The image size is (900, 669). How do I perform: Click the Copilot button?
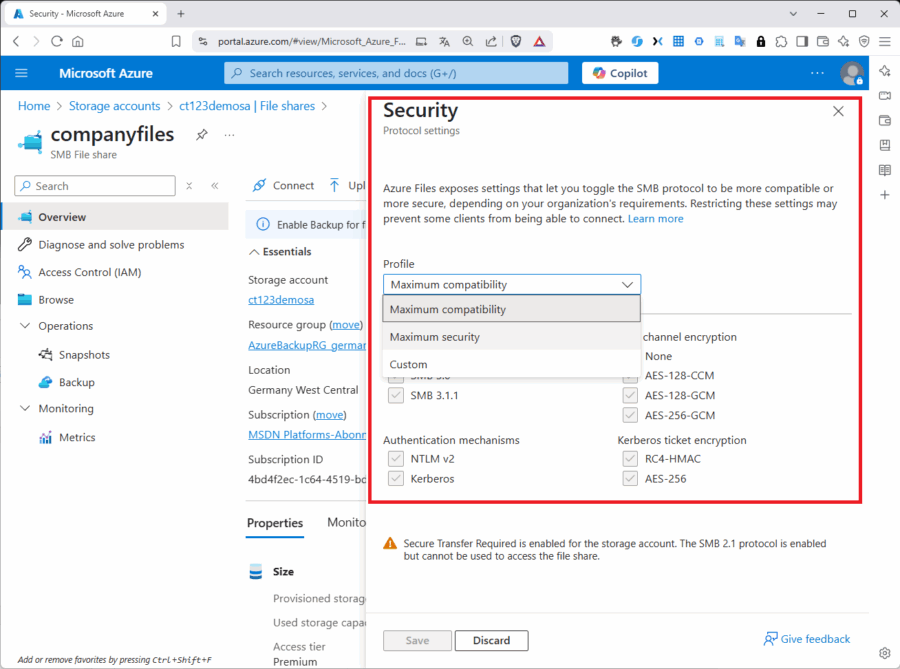[620, 73]
